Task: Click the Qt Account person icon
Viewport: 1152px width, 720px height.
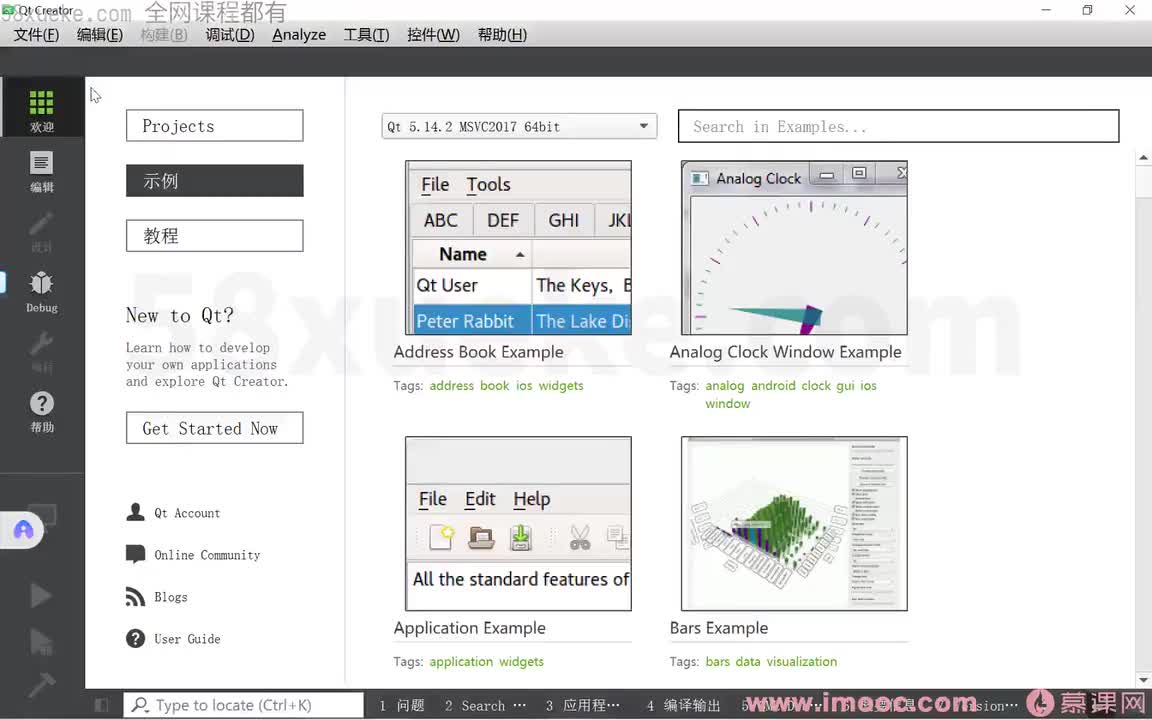Action: pos(135,512)
